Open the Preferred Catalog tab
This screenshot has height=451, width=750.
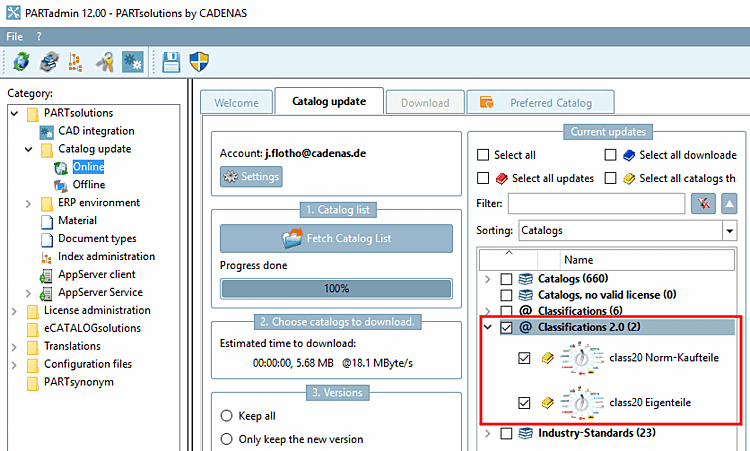pos(540,102)
